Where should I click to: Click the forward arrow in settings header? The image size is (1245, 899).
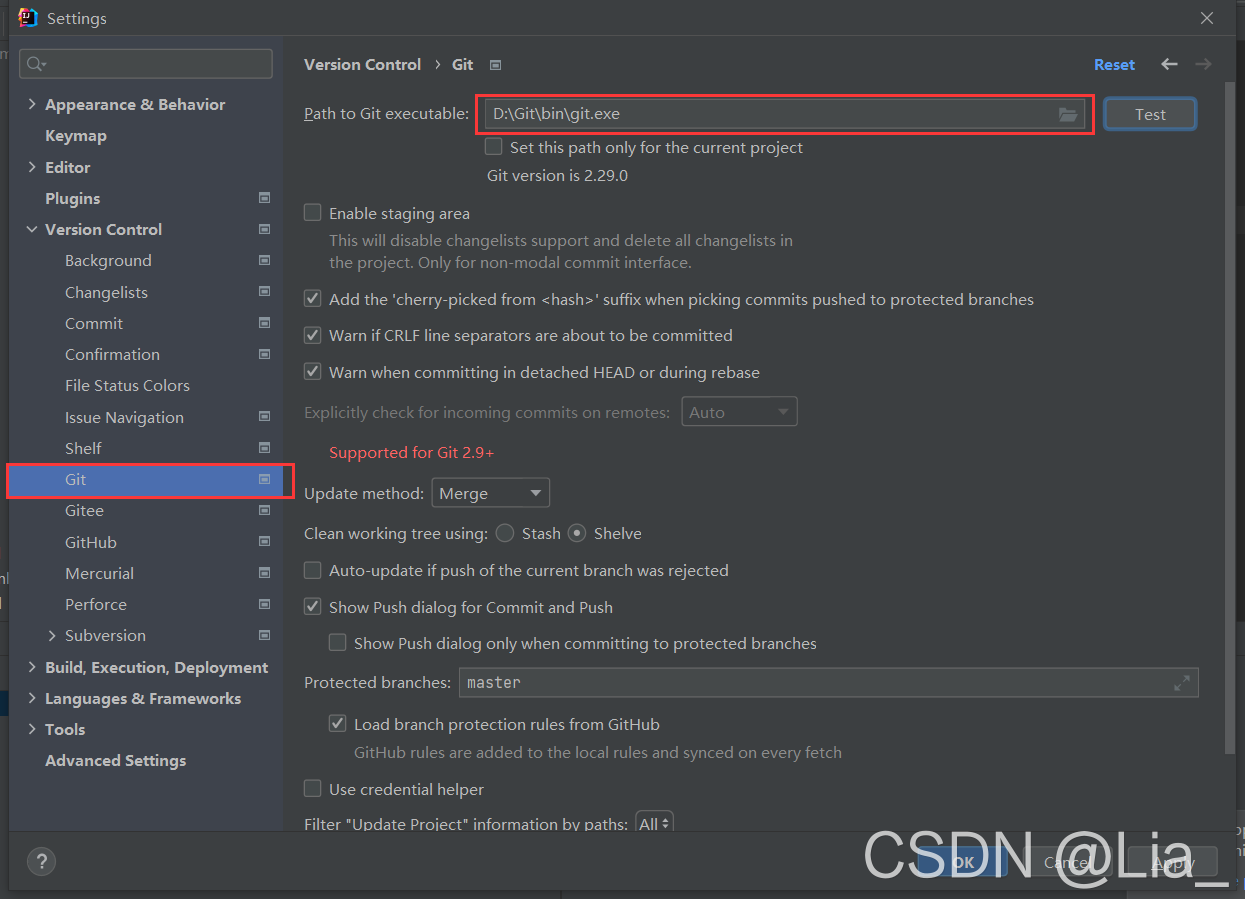(1203, 64)
